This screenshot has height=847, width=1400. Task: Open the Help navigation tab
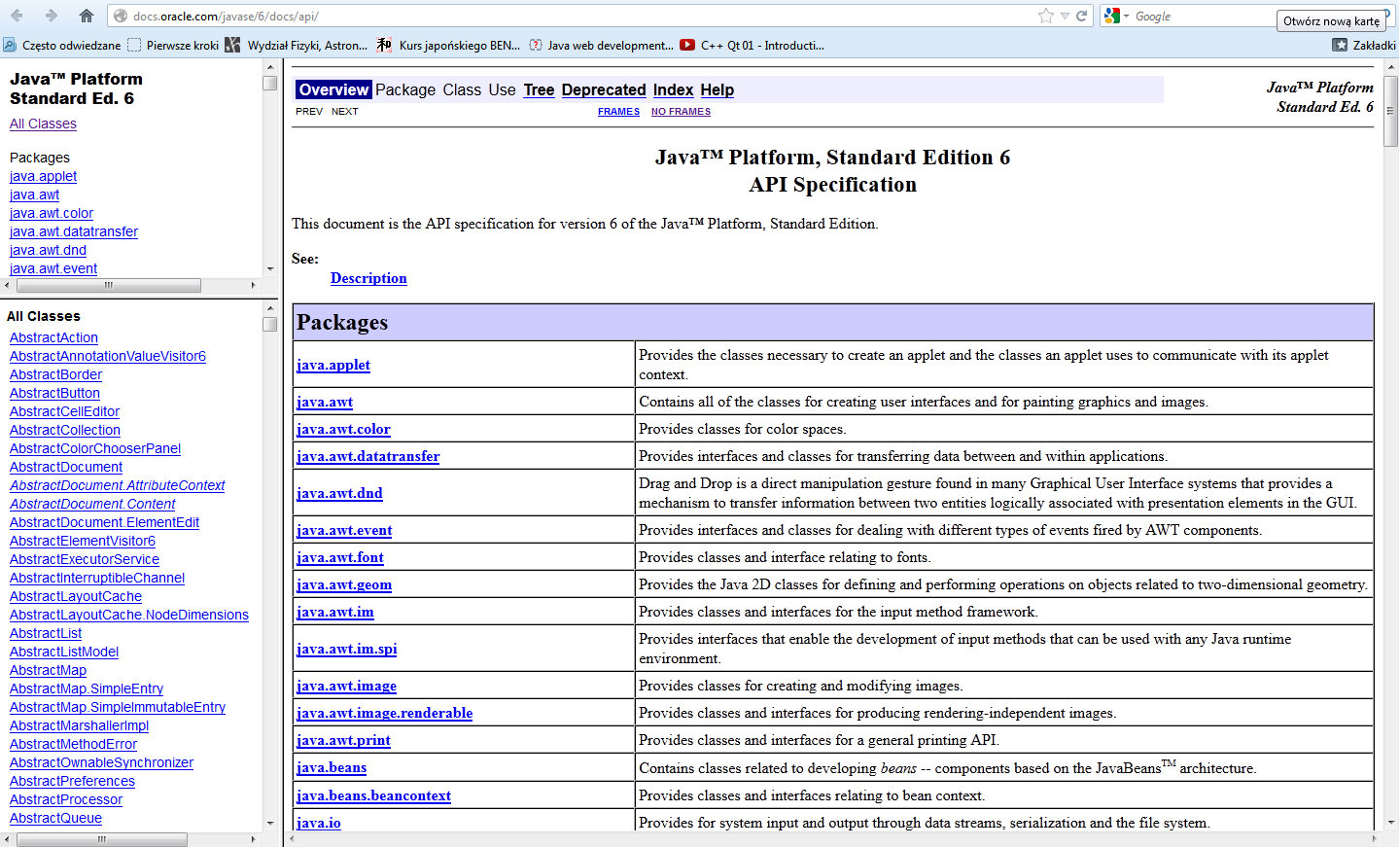pyautogui.click(x=717, y=89)
